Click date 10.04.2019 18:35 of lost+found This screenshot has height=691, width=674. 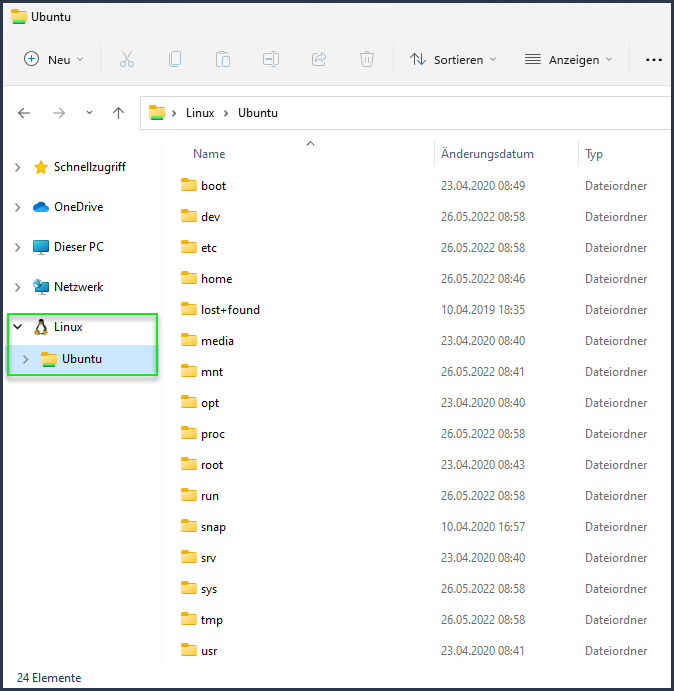tap(483, 310)
